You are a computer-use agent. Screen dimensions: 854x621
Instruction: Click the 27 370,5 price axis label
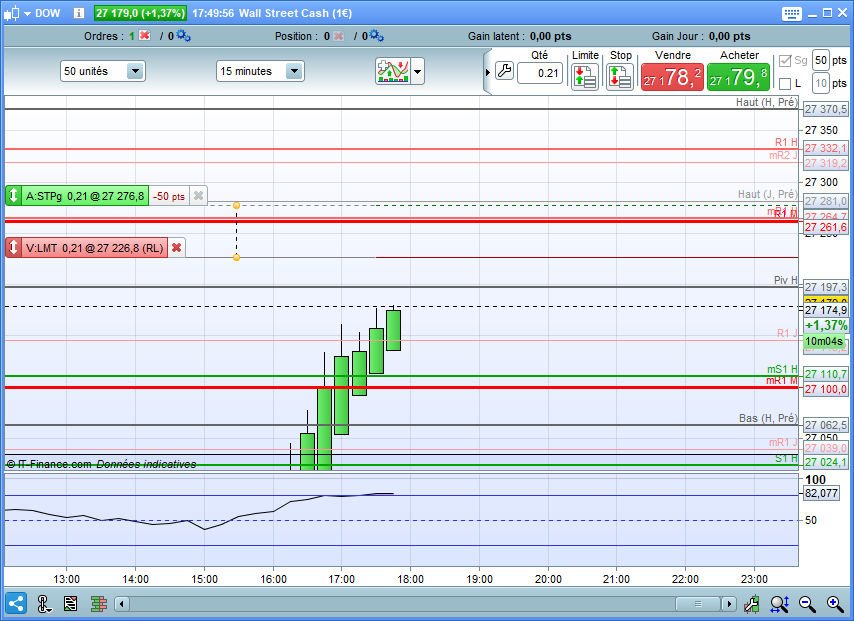pos(826,109)
